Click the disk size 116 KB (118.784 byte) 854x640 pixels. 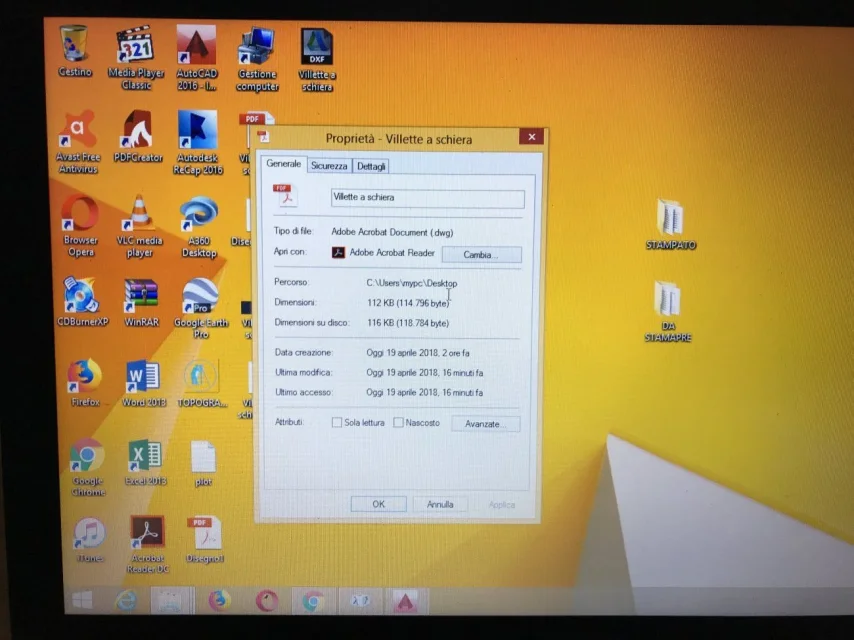[408, 323]
